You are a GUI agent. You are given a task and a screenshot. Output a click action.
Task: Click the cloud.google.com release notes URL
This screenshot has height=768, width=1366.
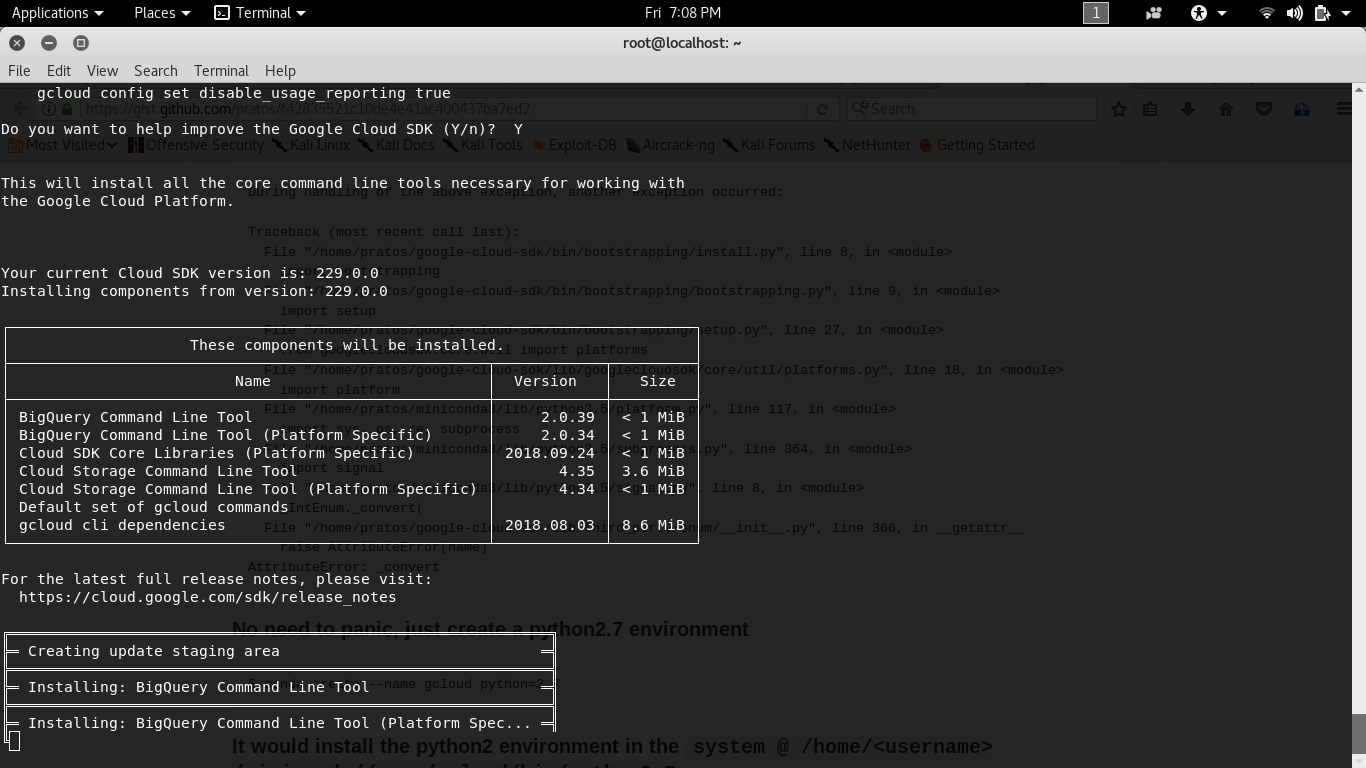207,597
